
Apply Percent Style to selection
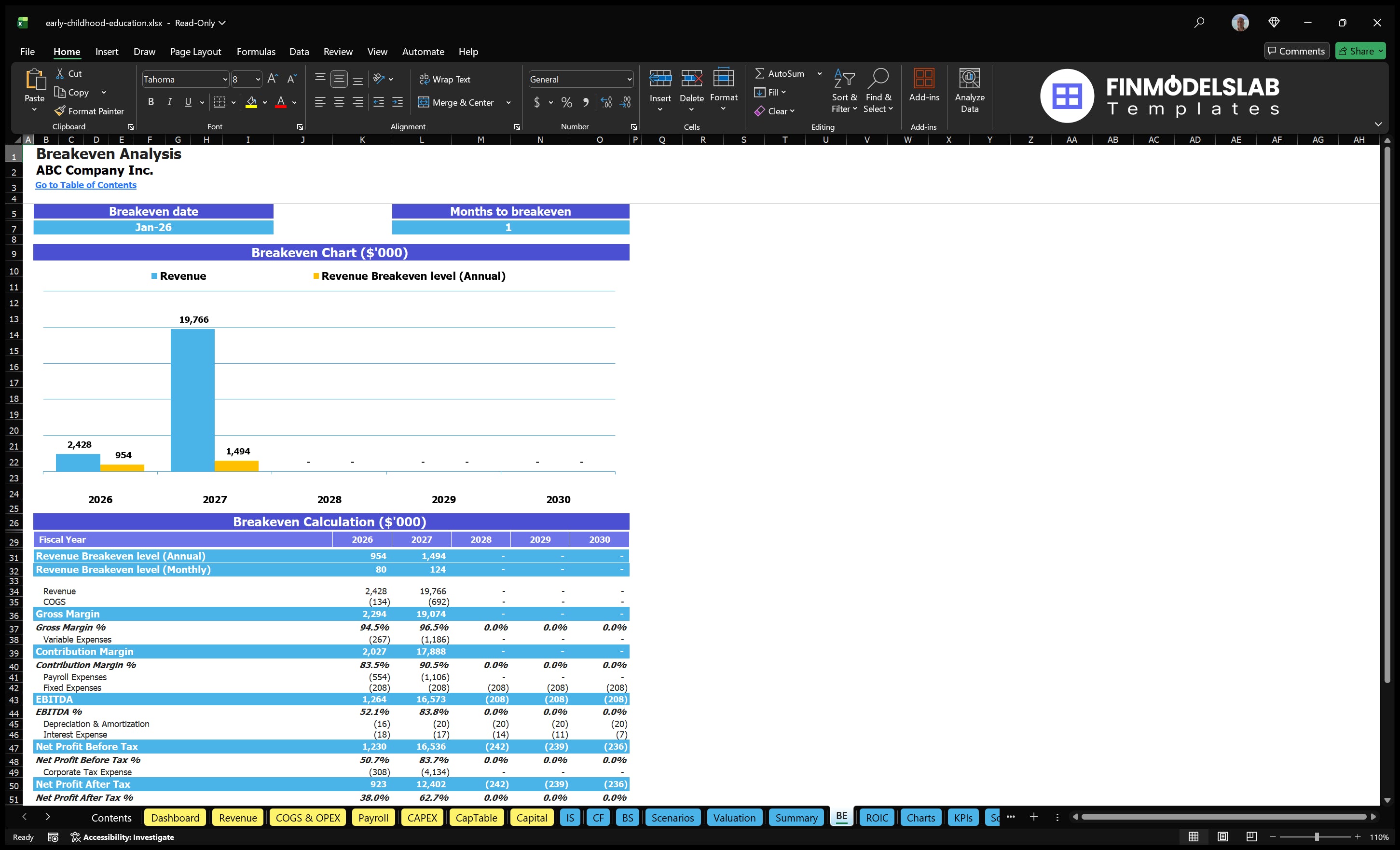[x=566, y=102]
